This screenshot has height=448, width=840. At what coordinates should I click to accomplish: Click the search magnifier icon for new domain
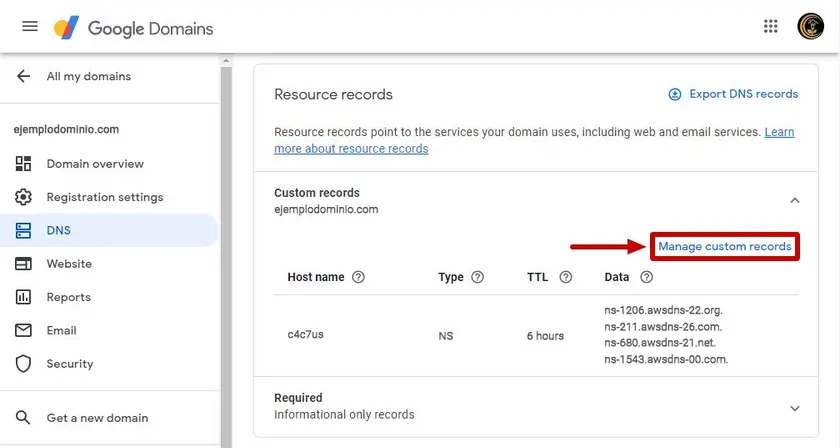23,417
